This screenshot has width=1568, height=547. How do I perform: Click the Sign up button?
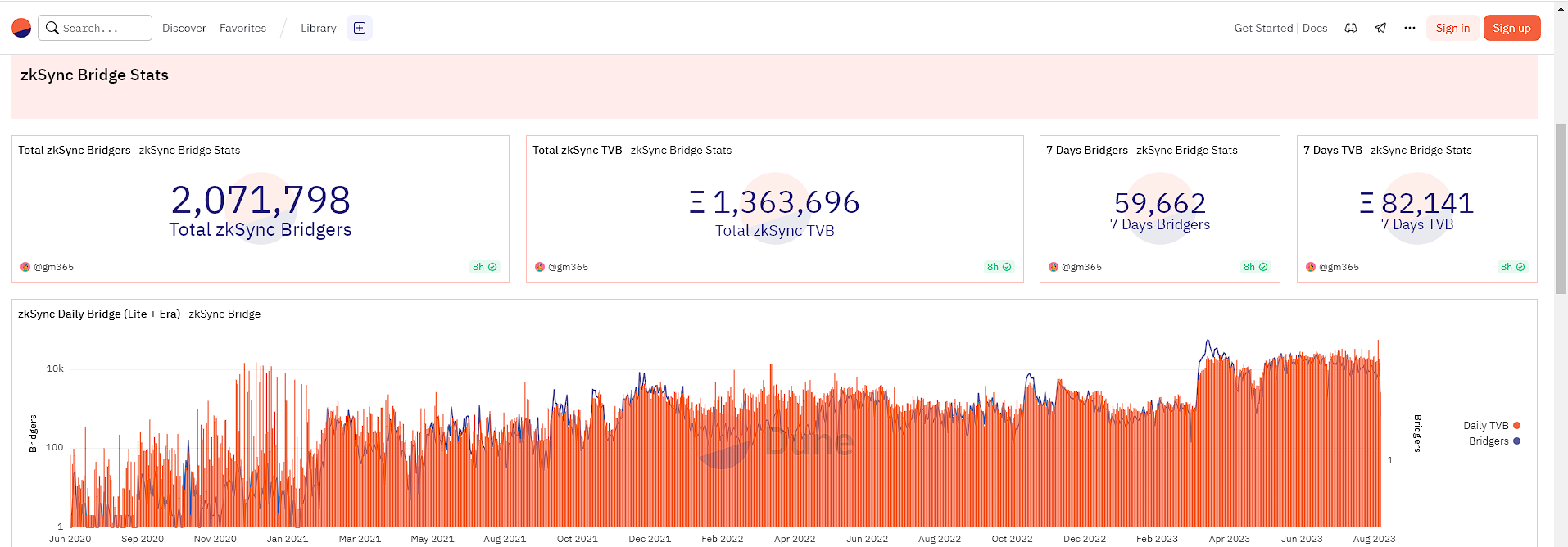(1511, 28)
